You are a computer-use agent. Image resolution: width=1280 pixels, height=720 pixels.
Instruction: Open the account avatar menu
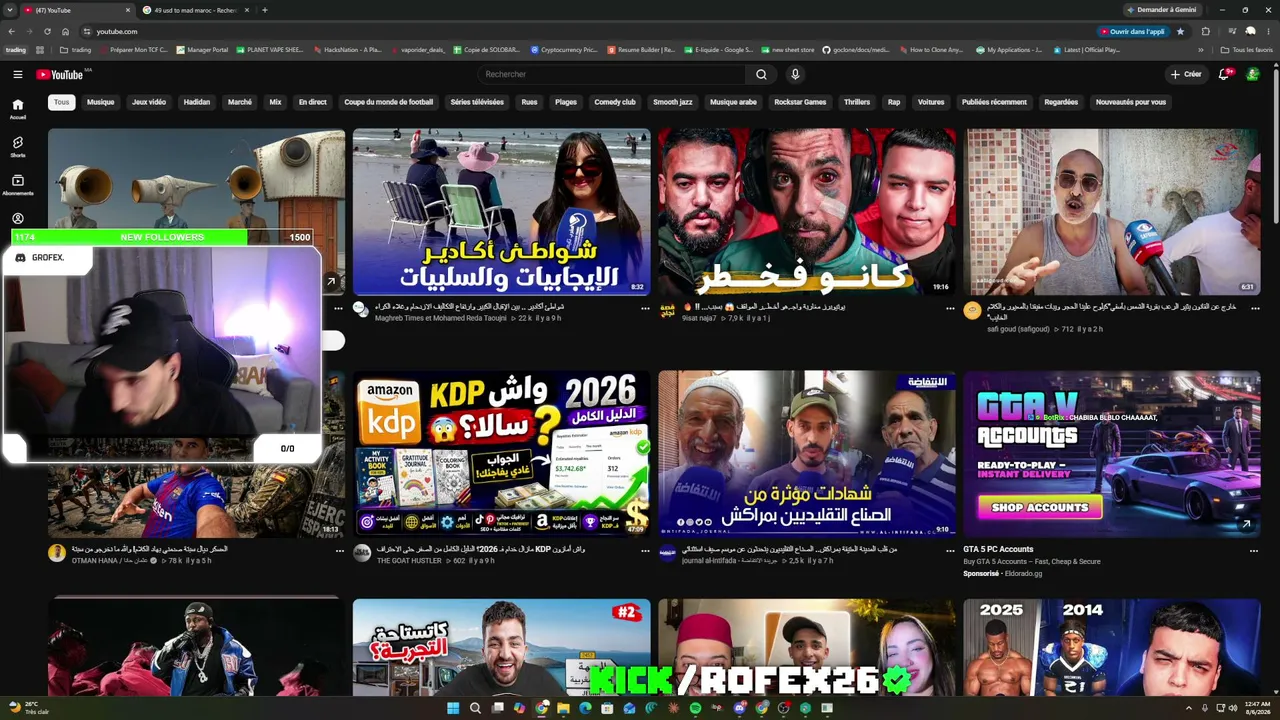click(1253, 74)
